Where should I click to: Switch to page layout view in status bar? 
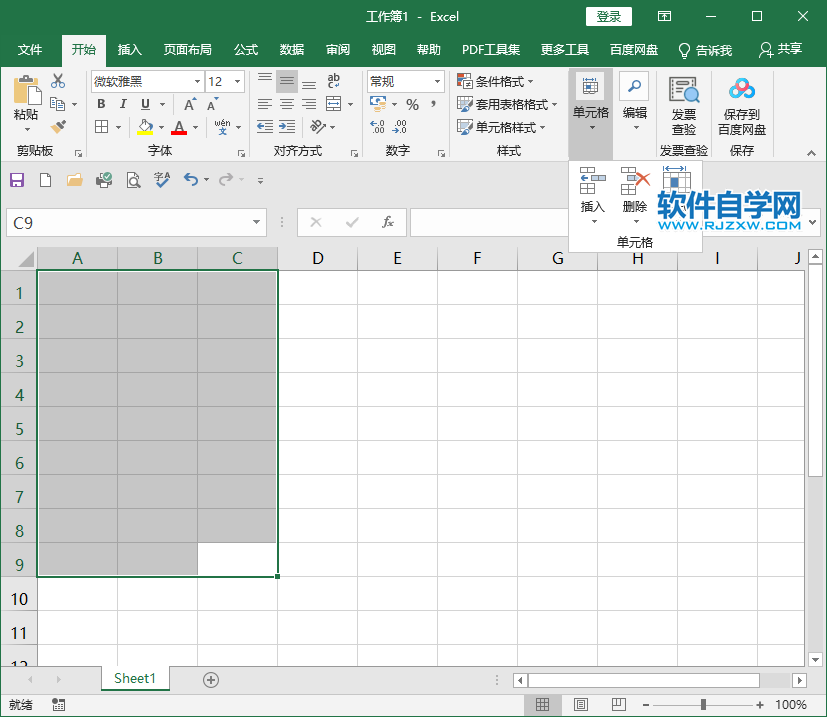580,704
